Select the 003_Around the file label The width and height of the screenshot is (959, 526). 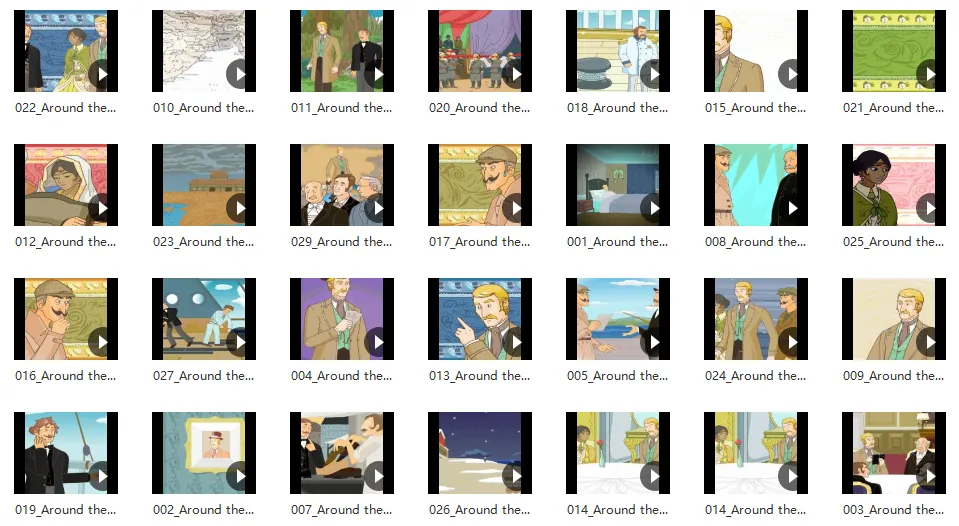coord(894,510)
